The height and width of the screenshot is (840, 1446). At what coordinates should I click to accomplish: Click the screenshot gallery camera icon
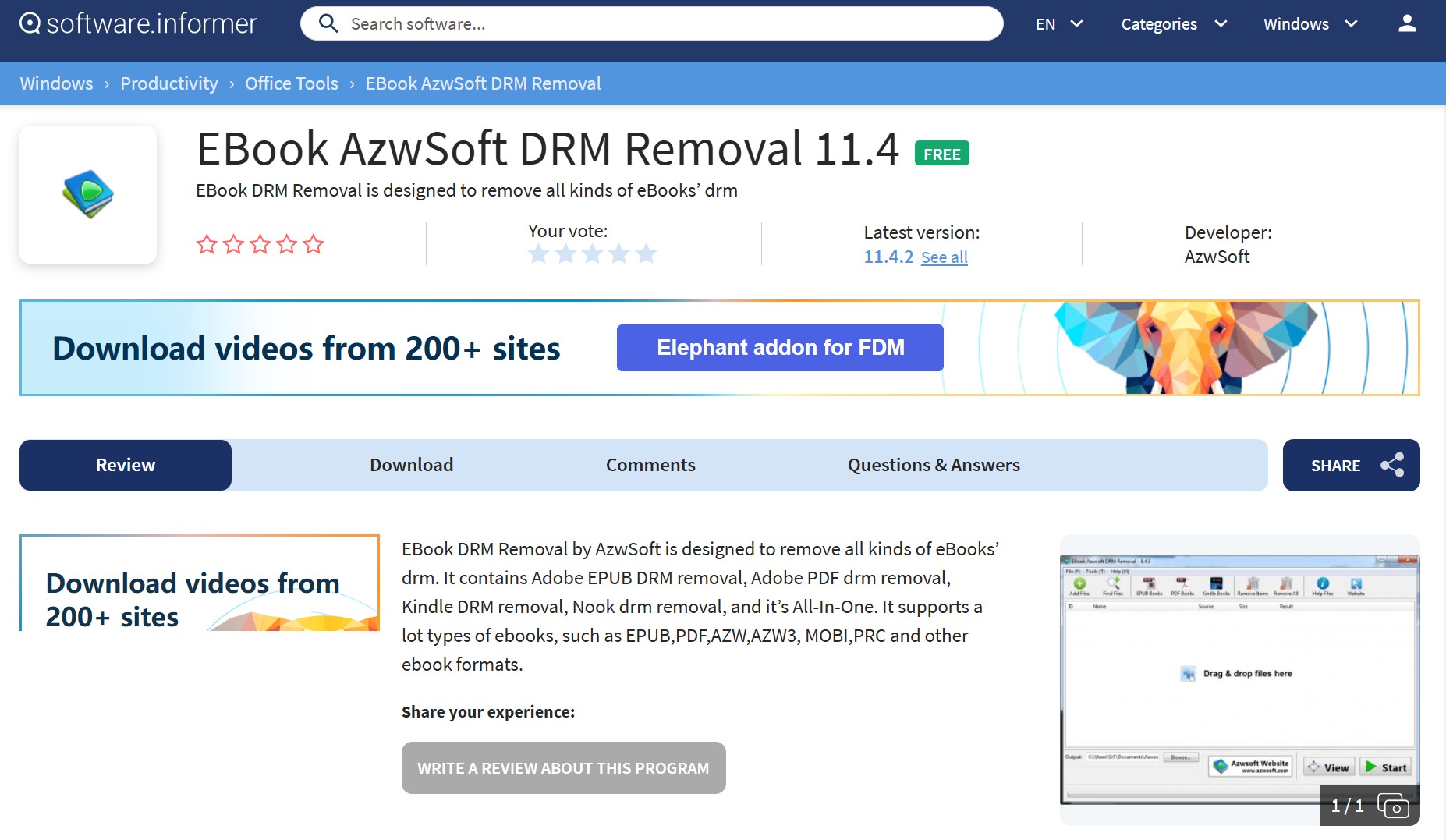[1394, 806]
